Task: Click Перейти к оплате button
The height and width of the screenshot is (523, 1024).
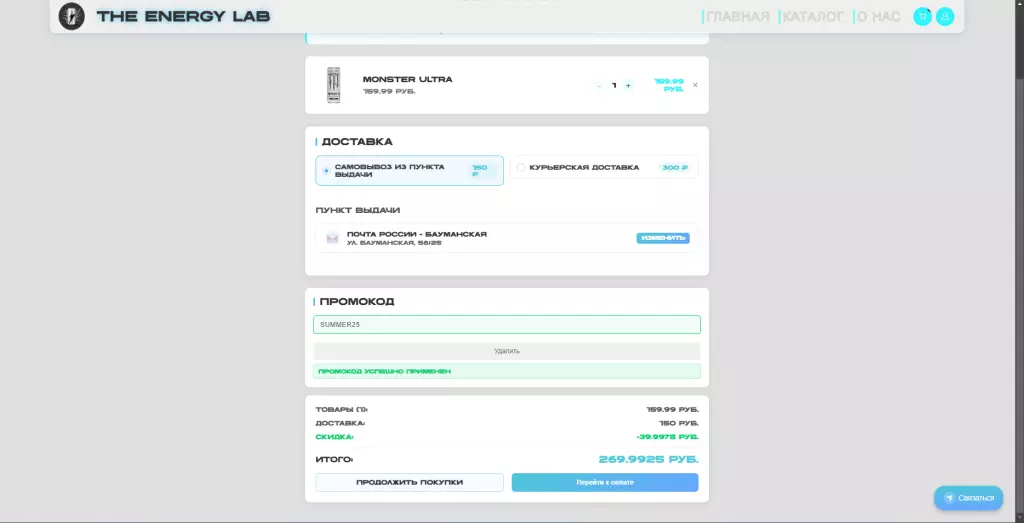Action: (605, 483)
